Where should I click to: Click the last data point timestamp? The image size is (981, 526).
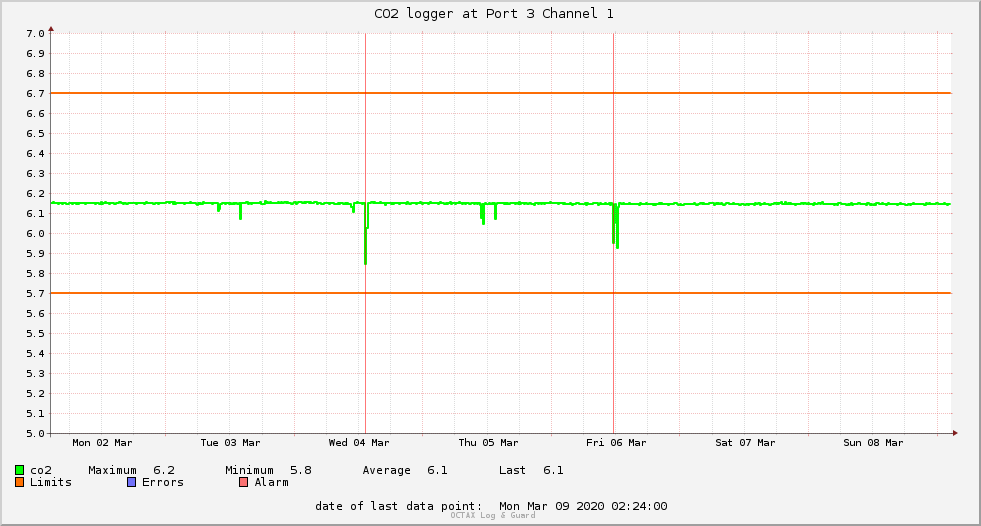pos(583,506)
